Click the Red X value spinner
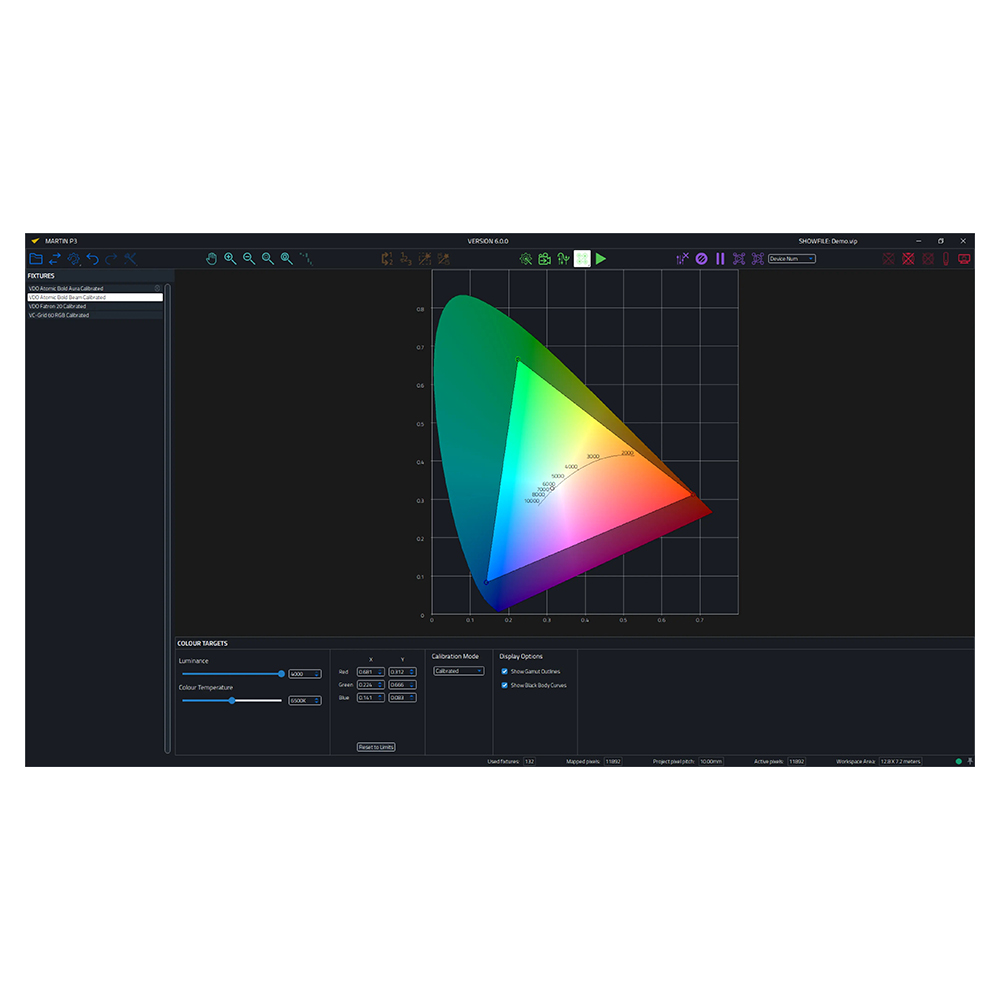This screenshot has height=1000, width=1000. (x=371, y=672)
